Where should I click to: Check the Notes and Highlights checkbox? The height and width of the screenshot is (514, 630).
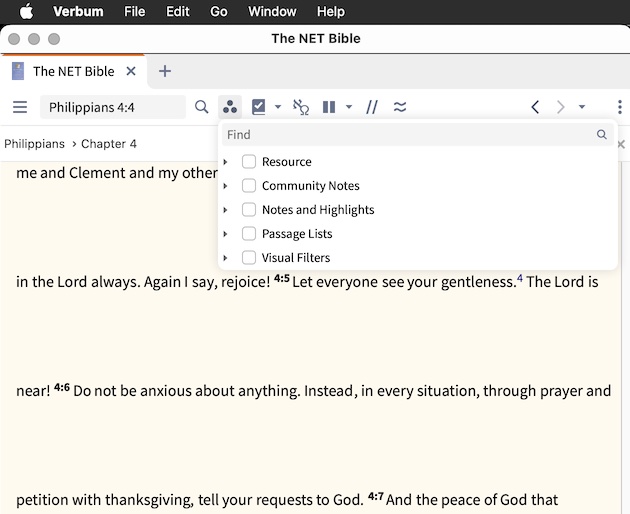pos(249,210)
